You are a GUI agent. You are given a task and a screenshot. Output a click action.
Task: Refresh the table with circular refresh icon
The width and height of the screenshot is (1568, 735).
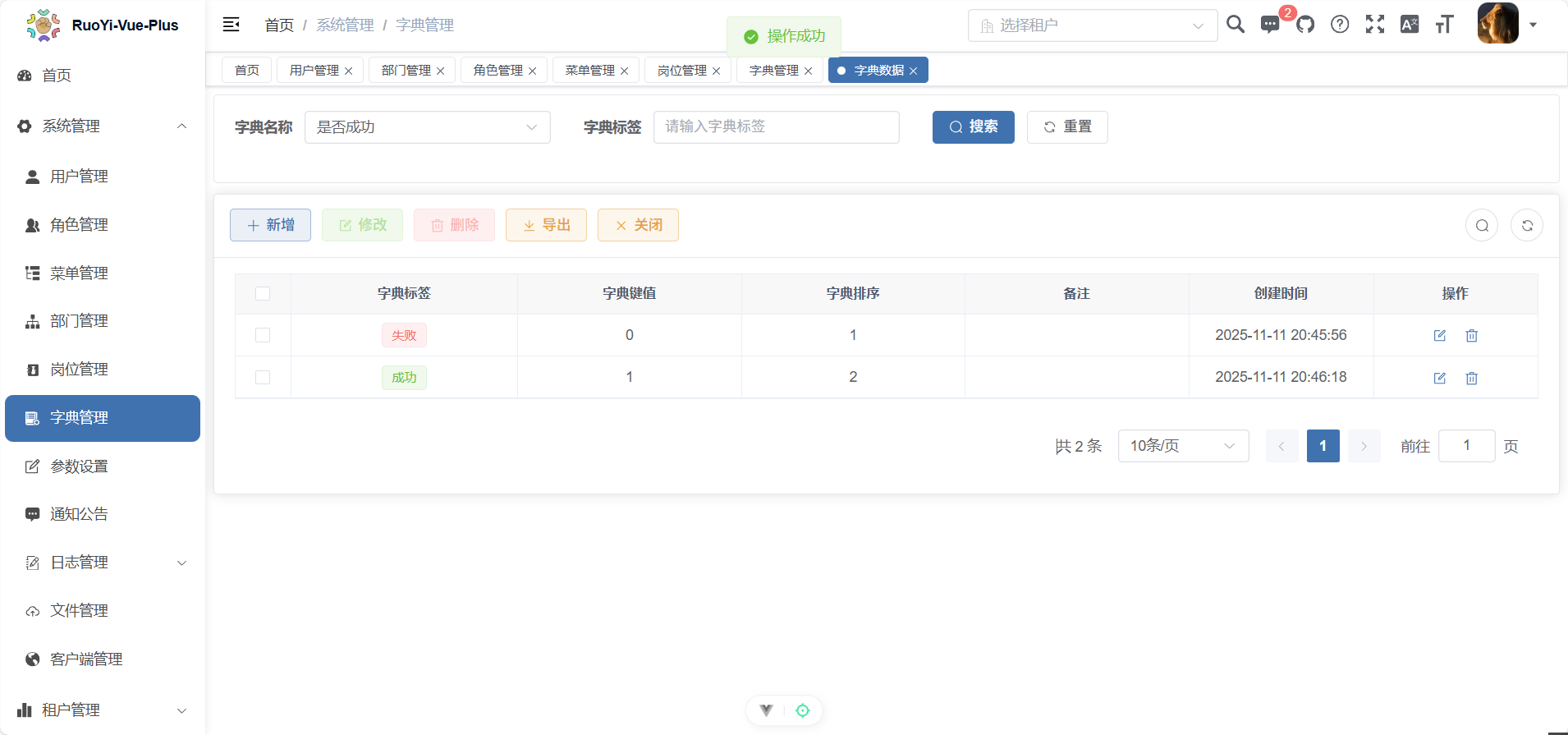[1526, 225]
